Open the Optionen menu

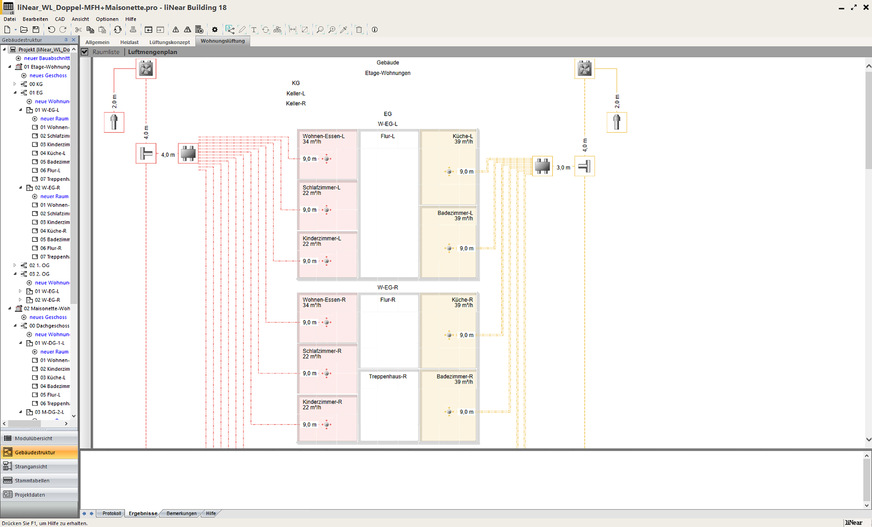pyautogui.click(x=106, y=19)
